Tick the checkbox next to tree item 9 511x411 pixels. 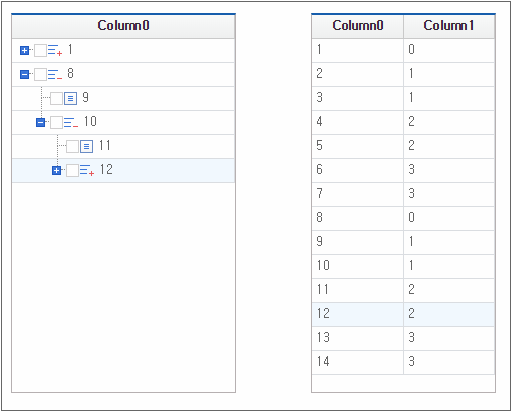click(x=56, y=98)
